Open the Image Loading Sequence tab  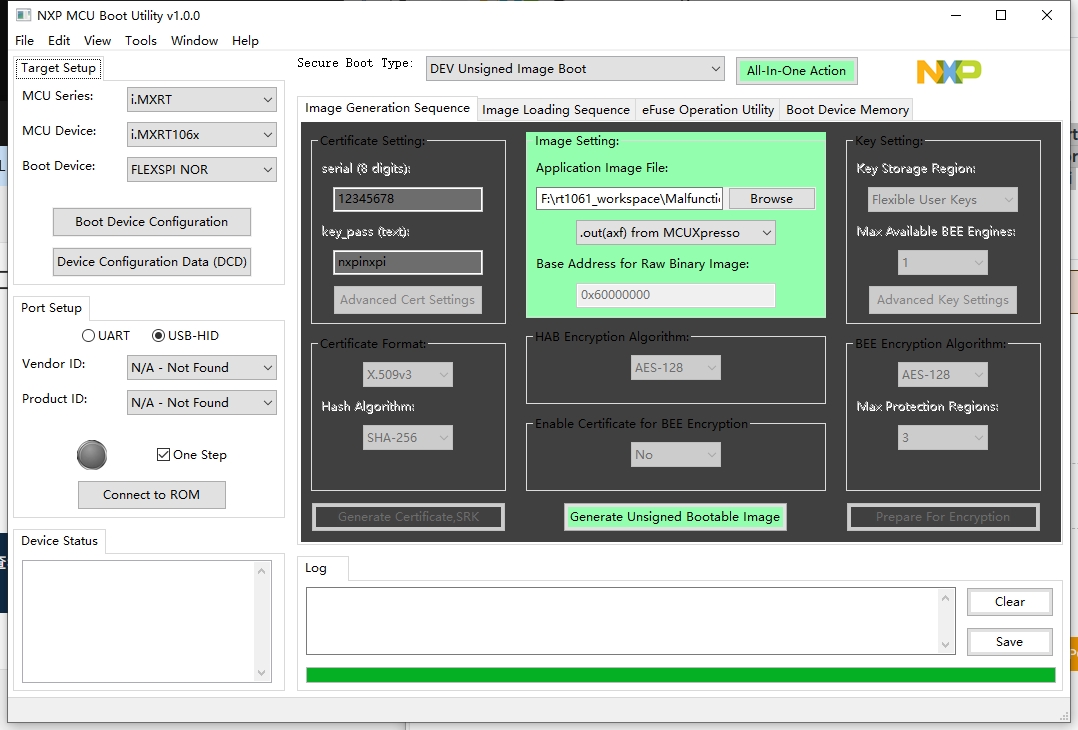point(556,109)
